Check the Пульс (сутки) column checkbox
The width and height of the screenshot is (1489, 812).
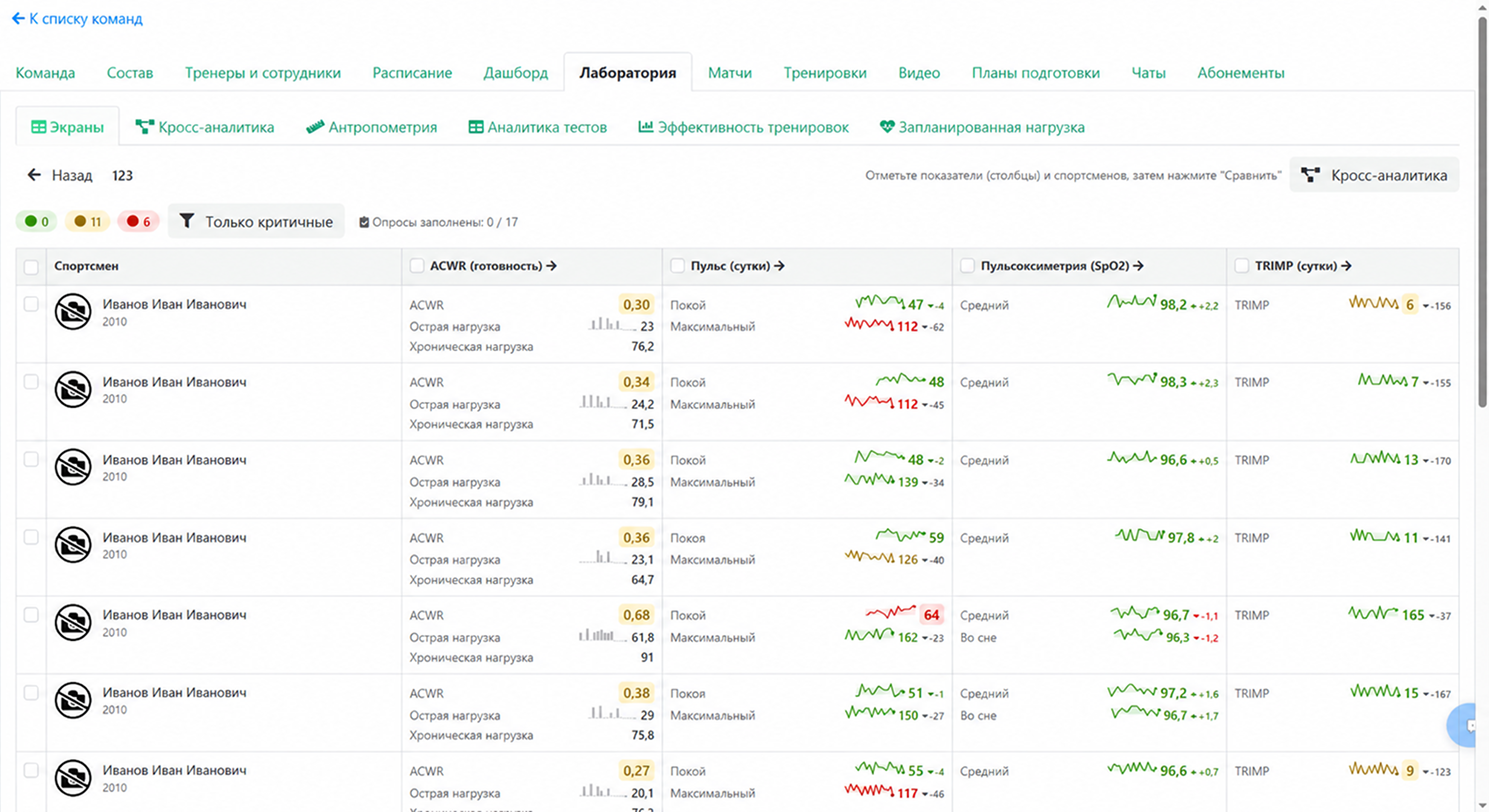(678, 266)
